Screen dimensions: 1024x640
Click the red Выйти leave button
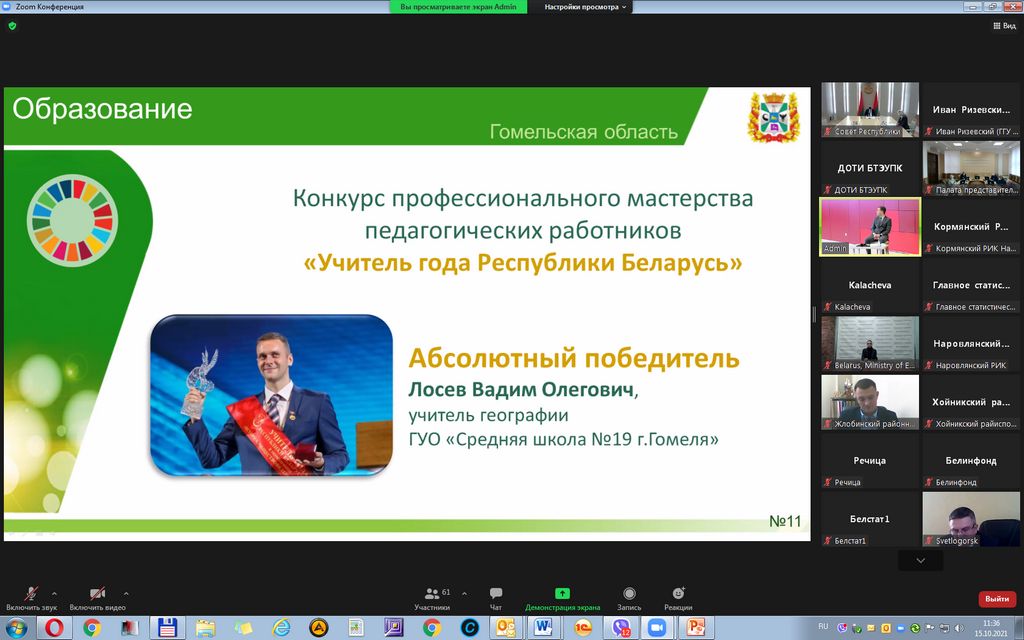pyautogui.click(x=996, y=599)
